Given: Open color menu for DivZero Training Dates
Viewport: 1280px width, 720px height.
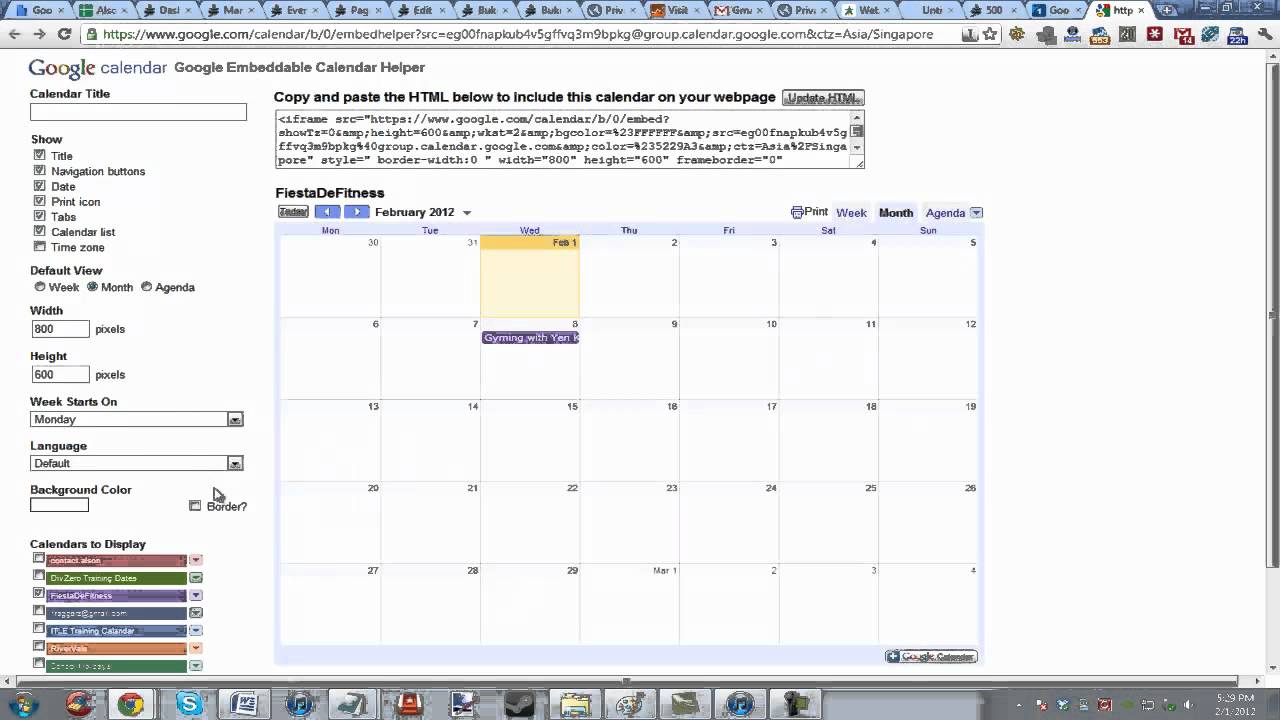Looking at the screenshot, I should [196, 578].
